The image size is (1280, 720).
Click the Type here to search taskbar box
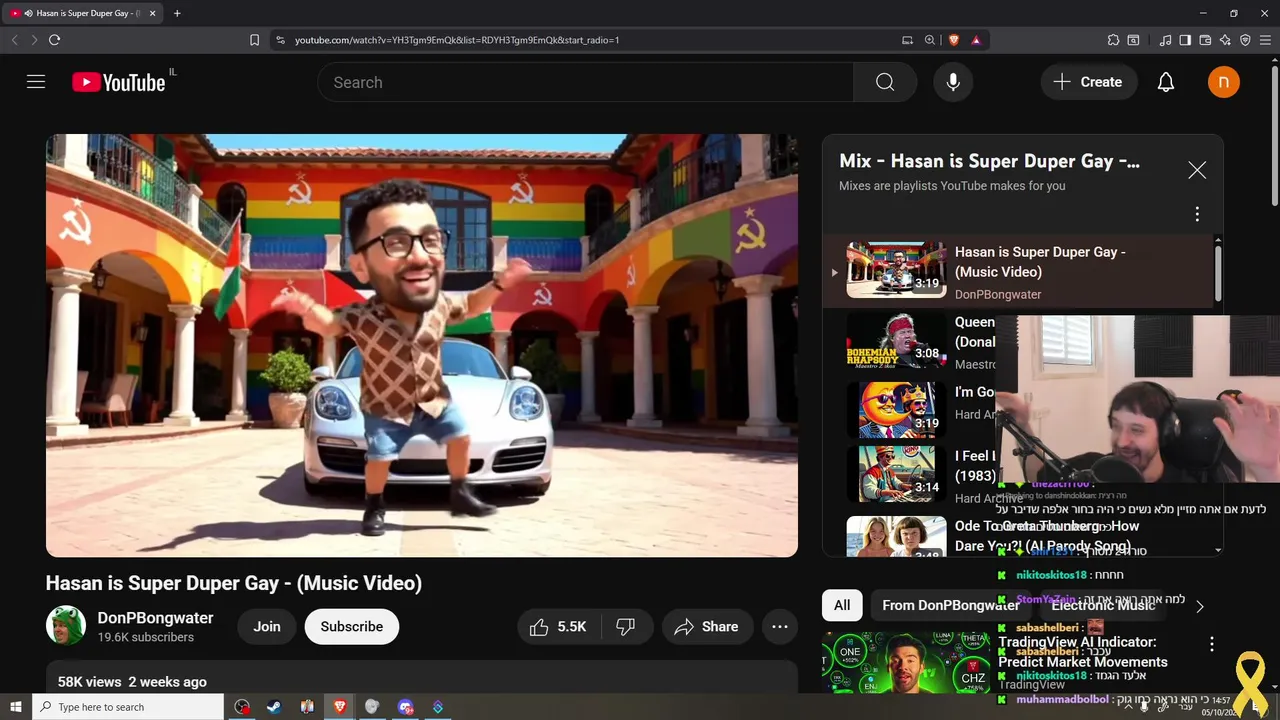[128, 707]
